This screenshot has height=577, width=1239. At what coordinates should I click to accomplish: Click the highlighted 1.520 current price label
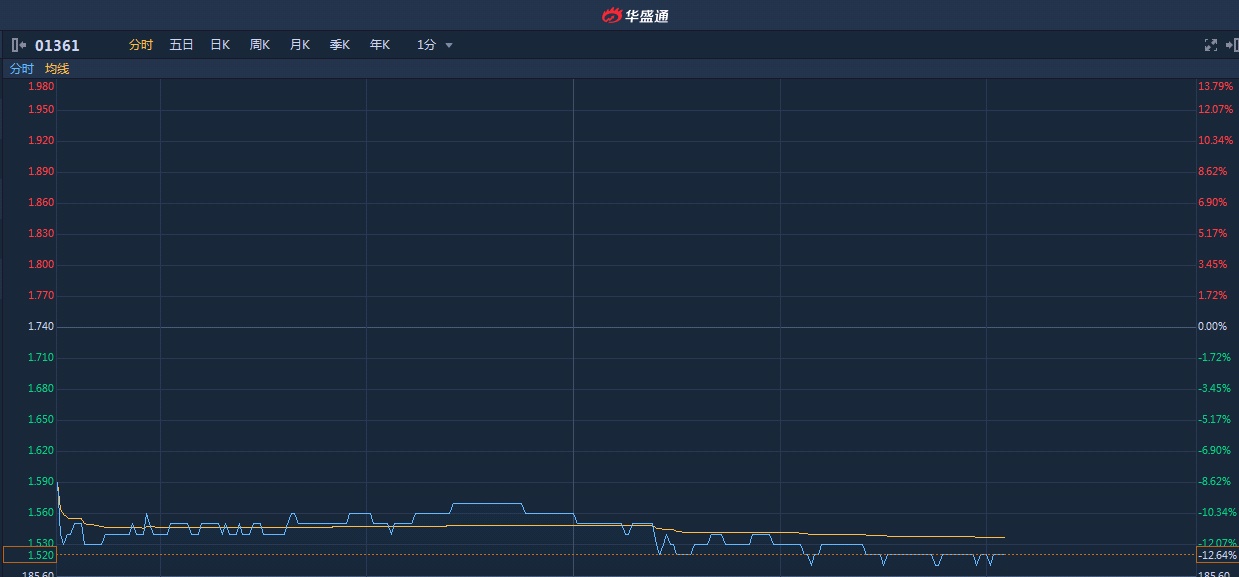30,555
